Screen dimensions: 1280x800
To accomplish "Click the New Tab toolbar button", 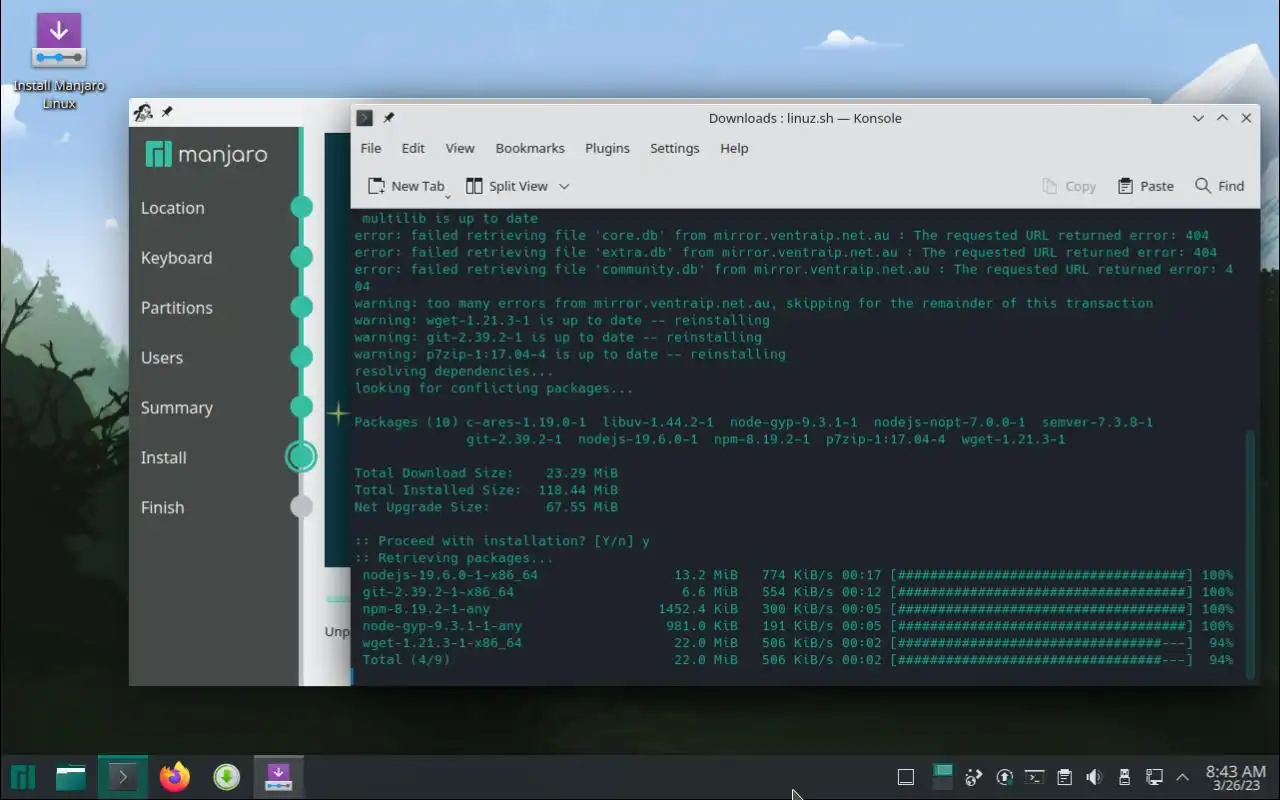I will pos(405,186).
